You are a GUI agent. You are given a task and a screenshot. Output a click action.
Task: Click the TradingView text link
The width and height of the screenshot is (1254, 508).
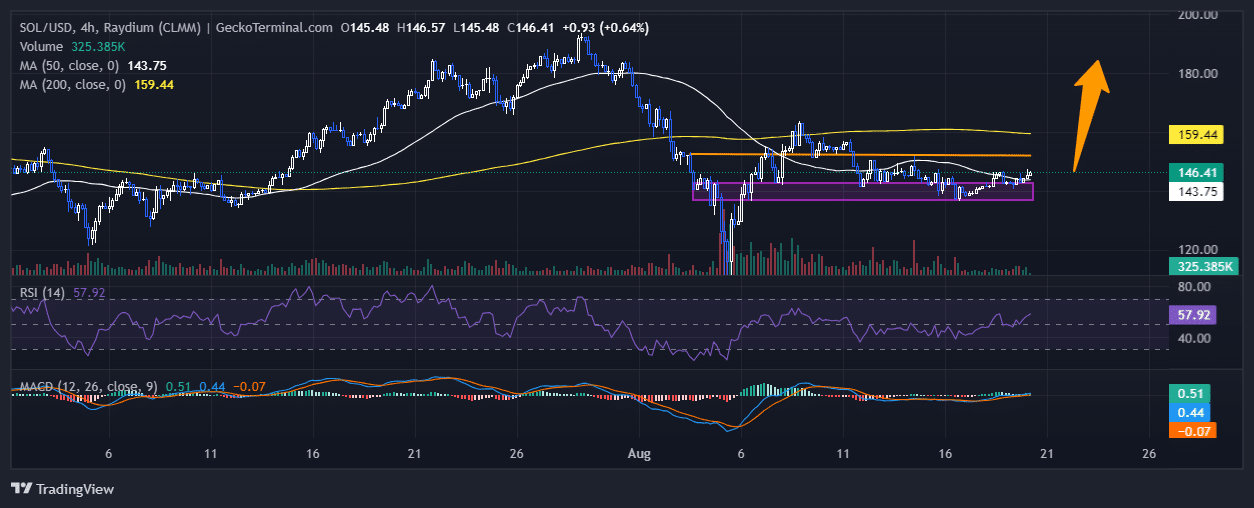click(x=75, y=489)
